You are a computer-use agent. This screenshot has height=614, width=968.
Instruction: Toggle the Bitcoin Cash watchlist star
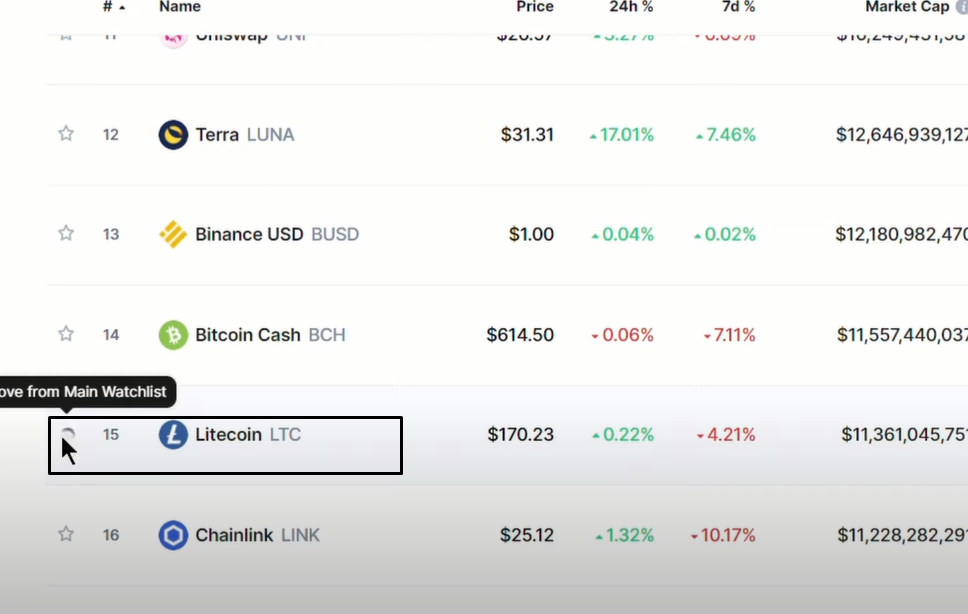66,334
